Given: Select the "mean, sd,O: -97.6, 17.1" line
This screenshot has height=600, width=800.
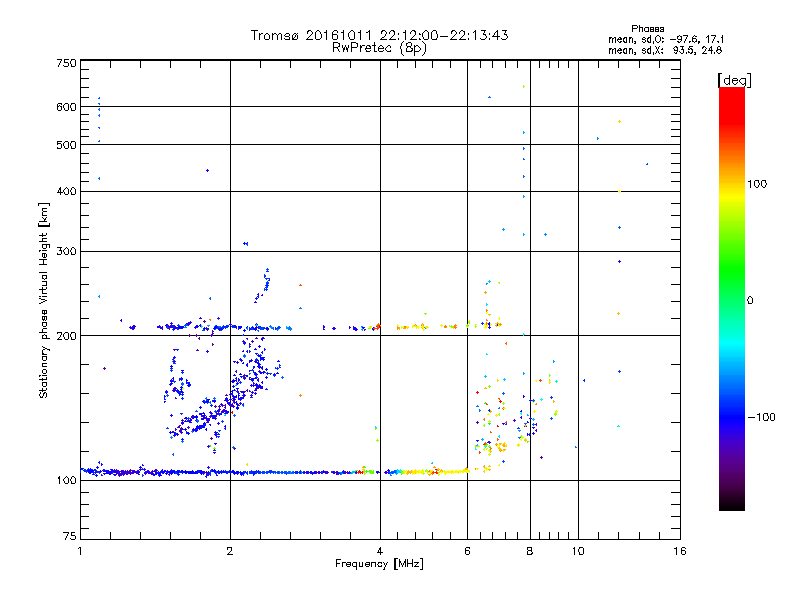Looking at the screenshot, I should pyautogui.click(x=666, y=39).
